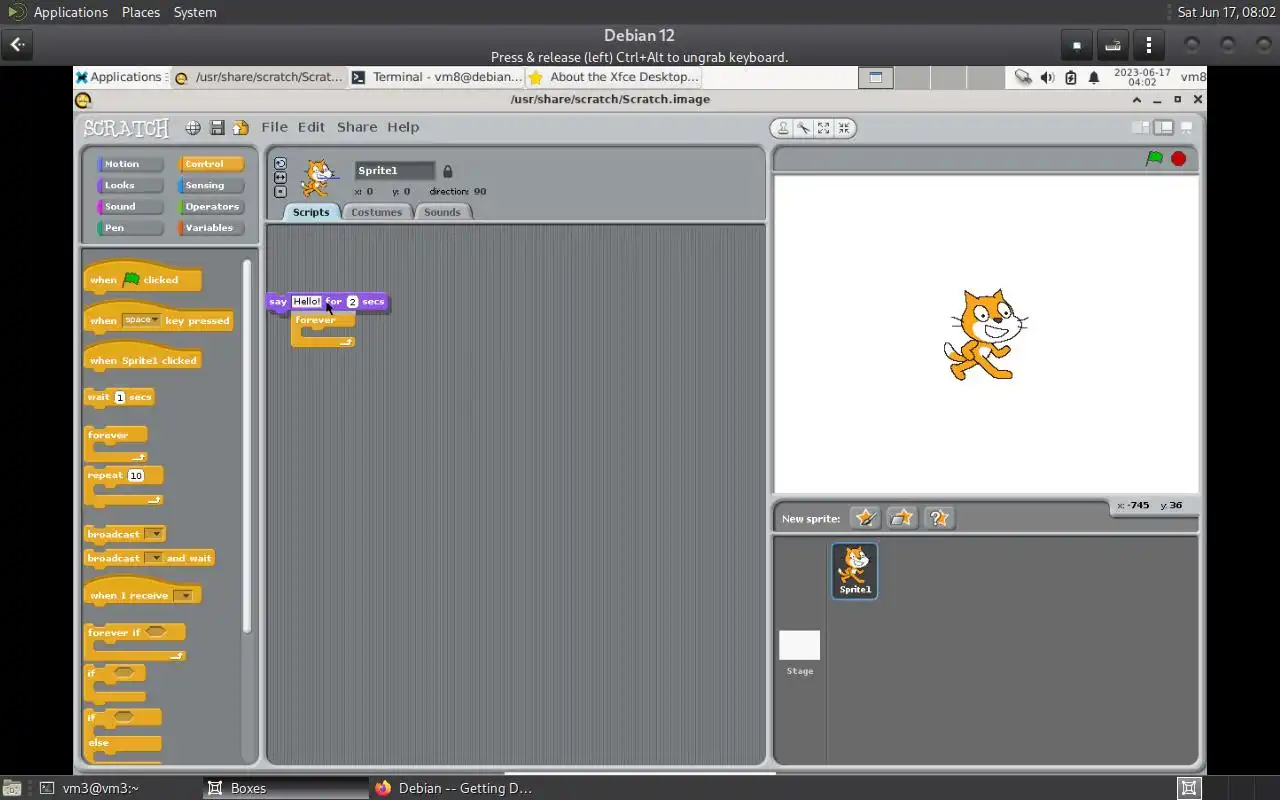1280x800 pixels.
Task: Get a surprise sprite
Action: click(938, 518)
